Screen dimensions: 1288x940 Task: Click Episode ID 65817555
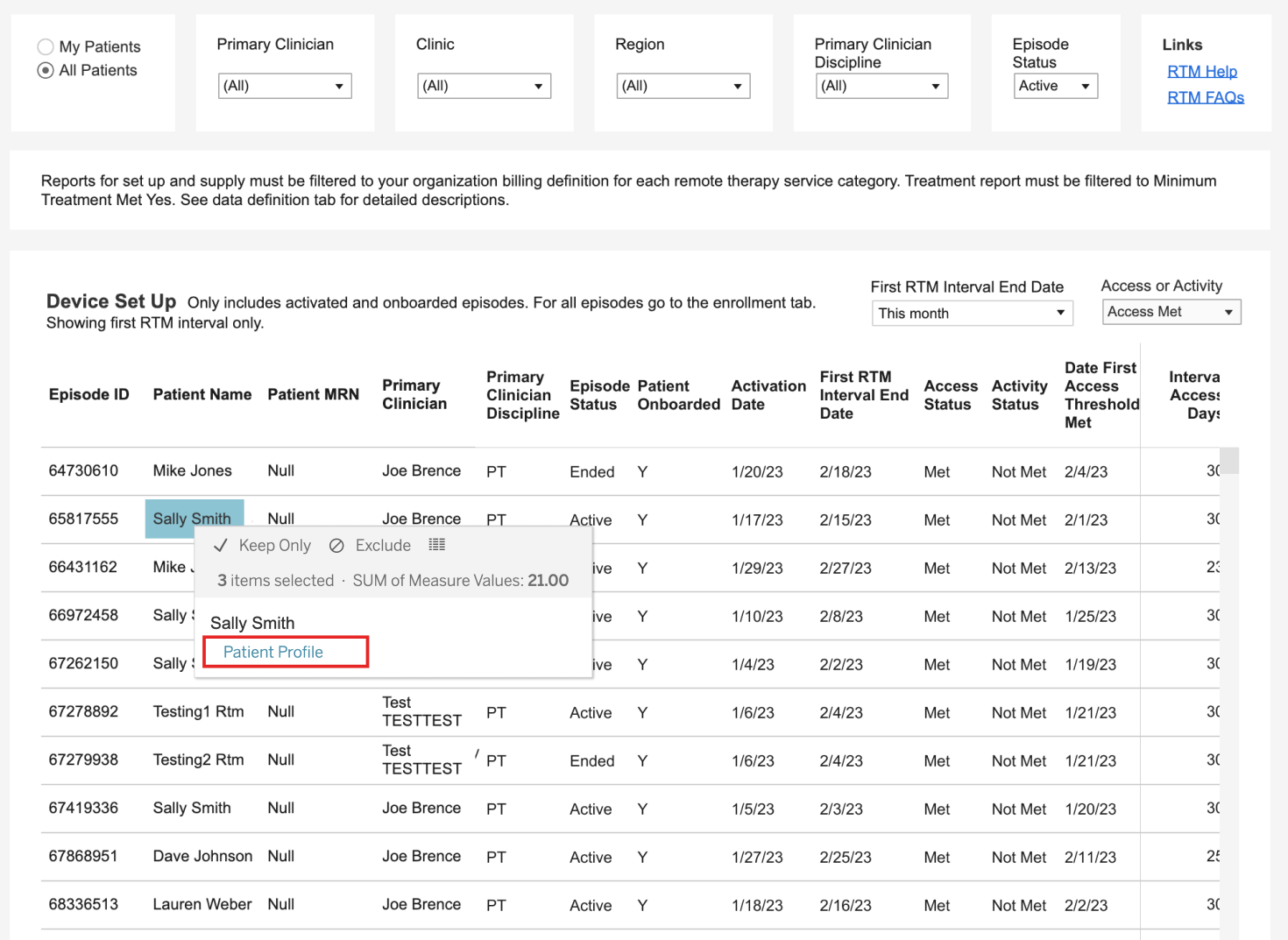pyautogui.click(x=83, y=519)
